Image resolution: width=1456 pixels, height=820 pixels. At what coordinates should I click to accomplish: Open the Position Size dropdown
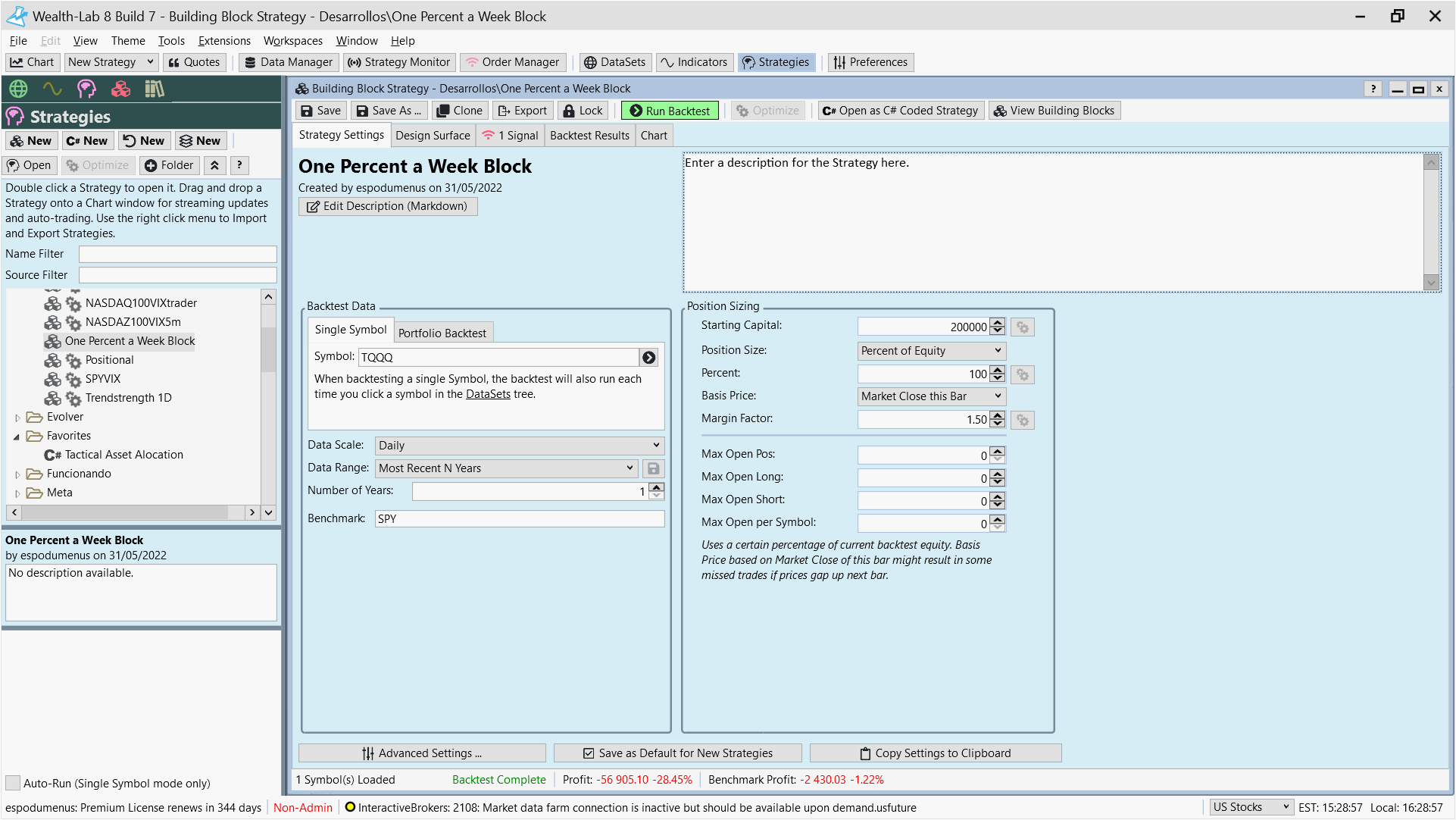(x=931, y=351)
